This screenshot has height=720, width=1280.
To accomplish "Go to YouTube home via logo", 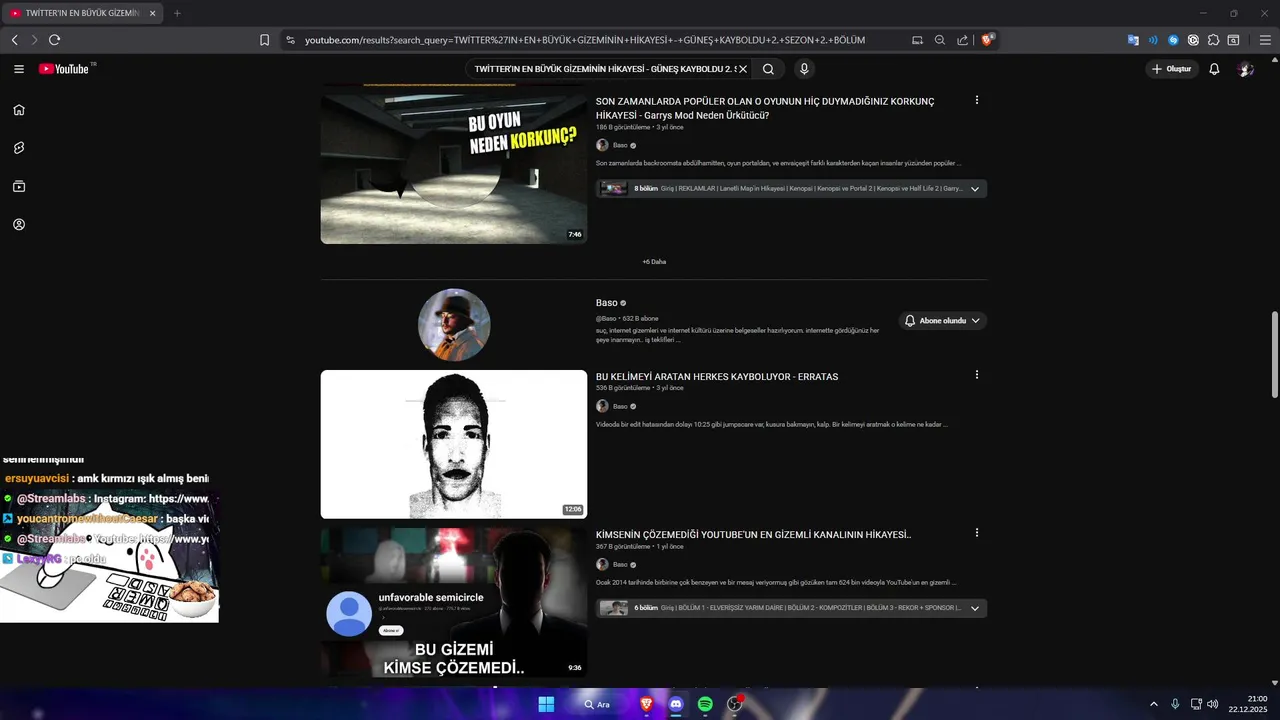I will 66,69.
